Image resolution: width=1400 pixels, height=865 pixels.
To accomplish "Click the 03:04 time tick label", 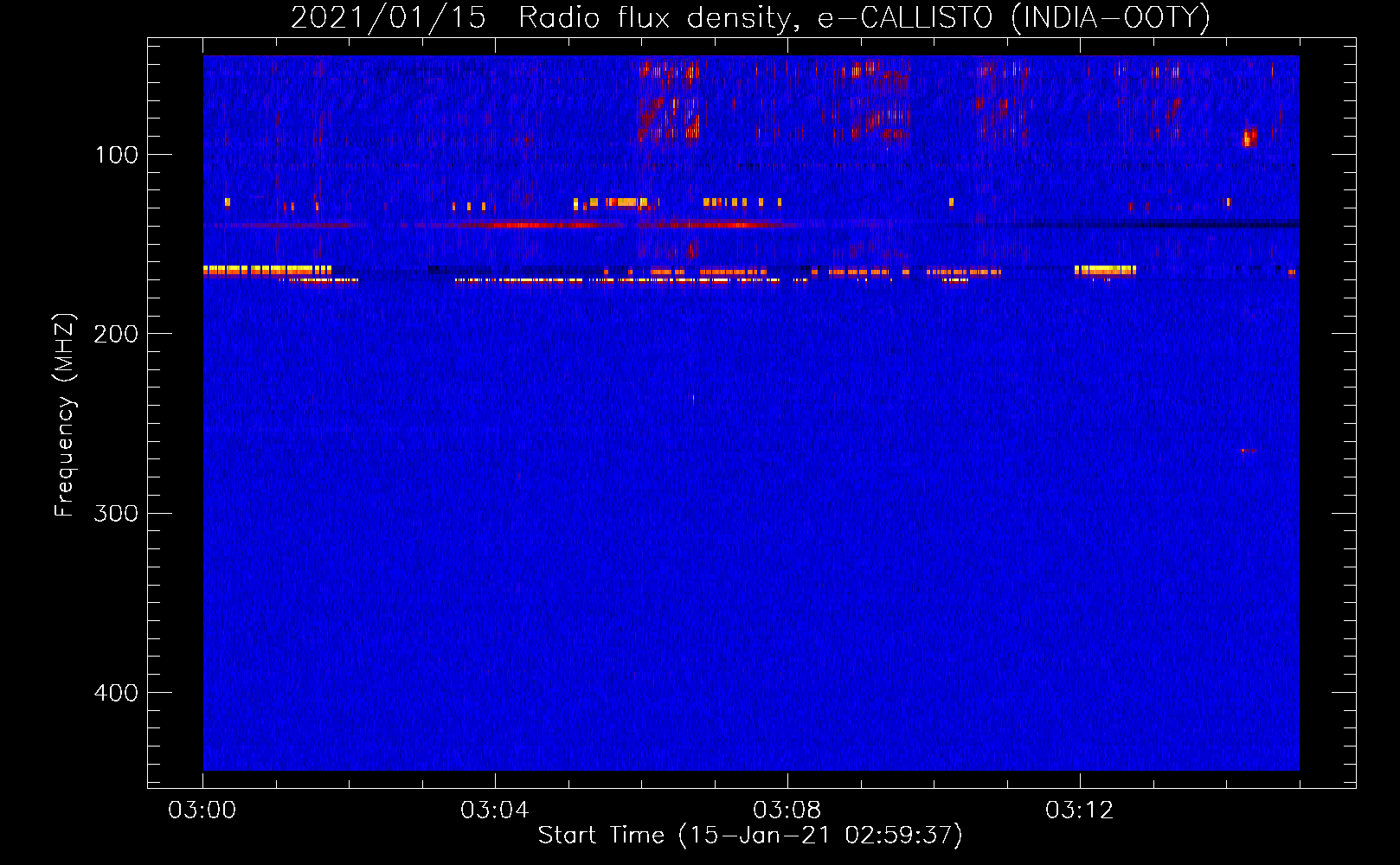I will (x=495, y=811).
